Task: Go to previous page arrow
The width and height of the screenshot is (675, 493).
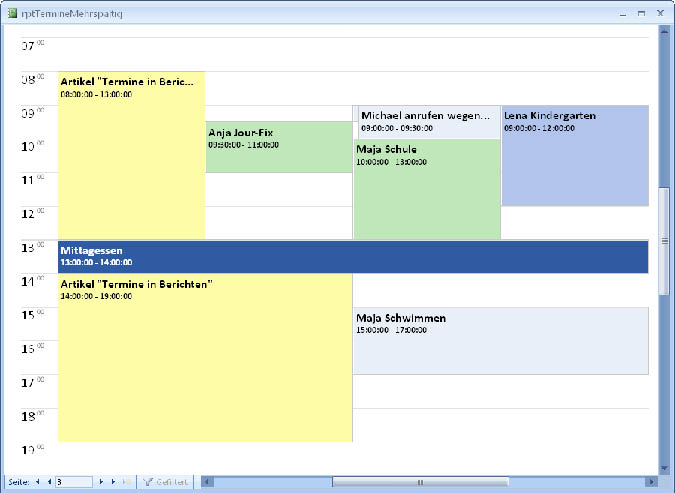Action: click(x=49, y=482)
